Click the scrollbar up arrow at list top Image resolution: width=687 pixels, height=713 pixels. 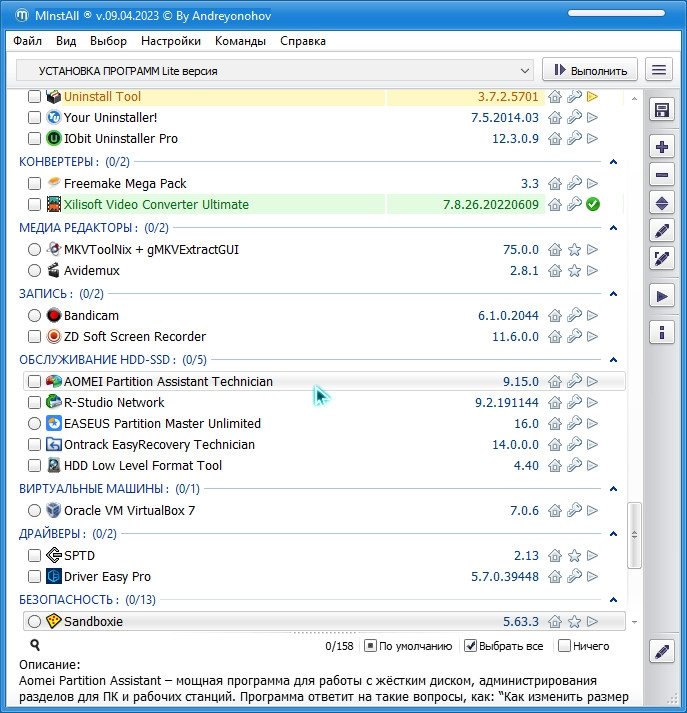[x=634, y=98]
